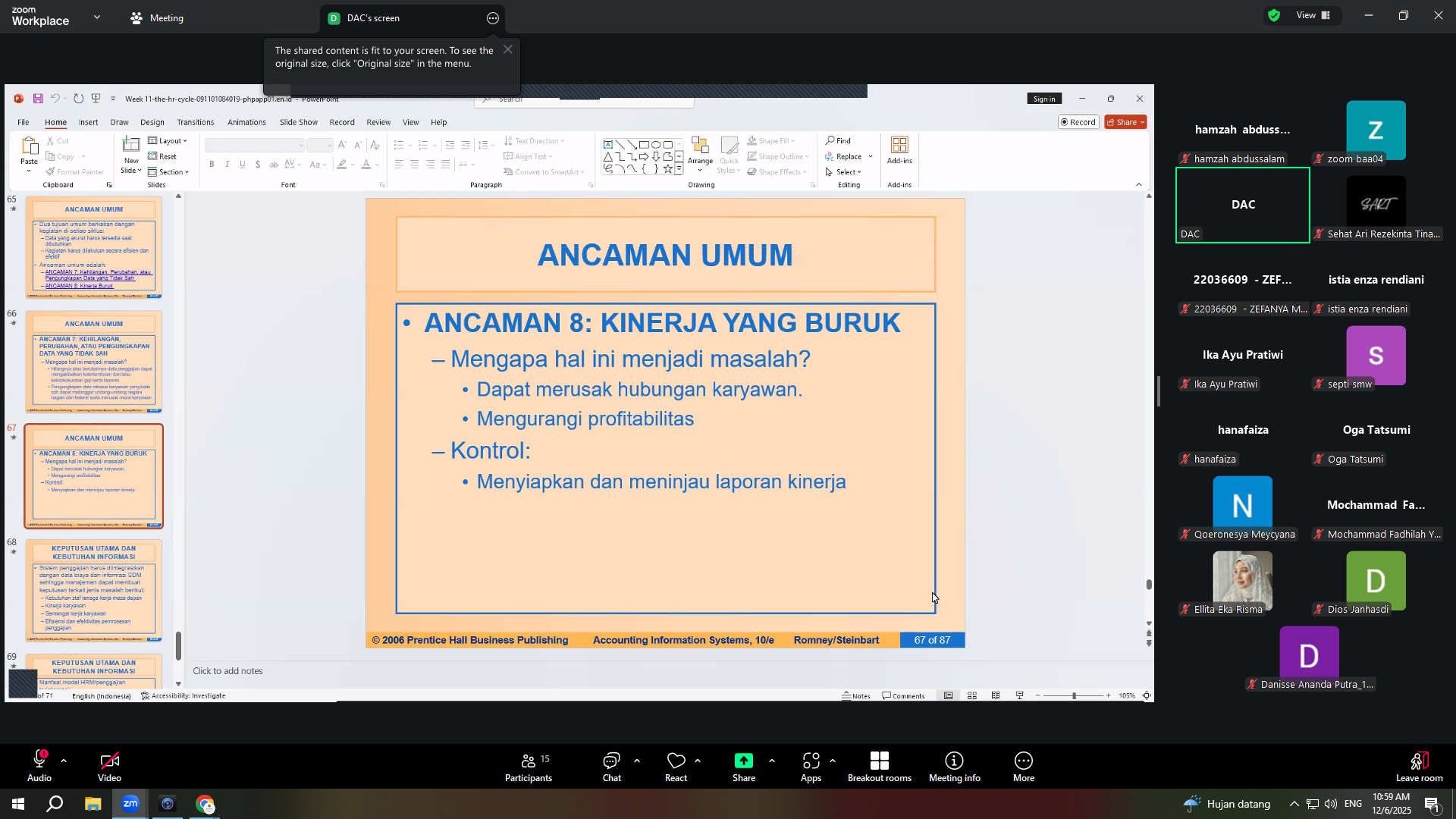Open Breakout rooms
Image resolution: width=1456 pixels, height=819 pixels.
[880, 766]
